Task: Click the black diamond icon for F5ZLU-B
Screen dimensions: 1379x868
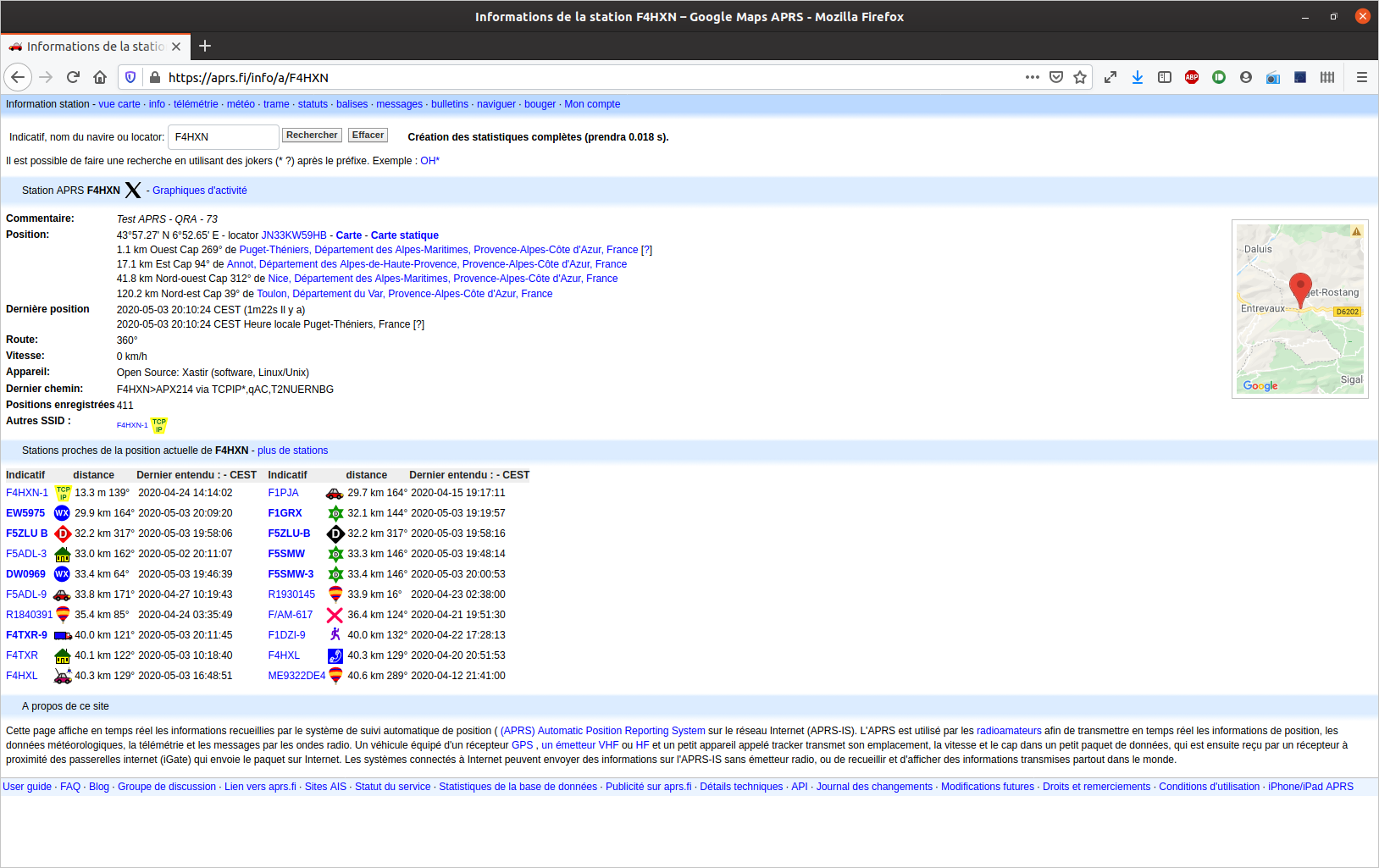Action: coord(335,534)
